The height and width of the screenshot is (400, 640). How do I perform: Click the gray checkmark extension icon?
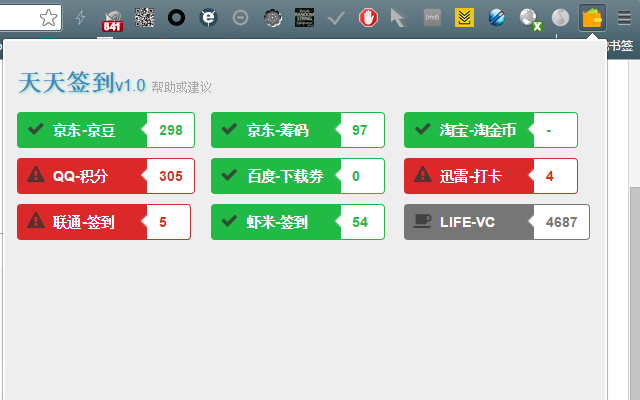pos(336,18)
